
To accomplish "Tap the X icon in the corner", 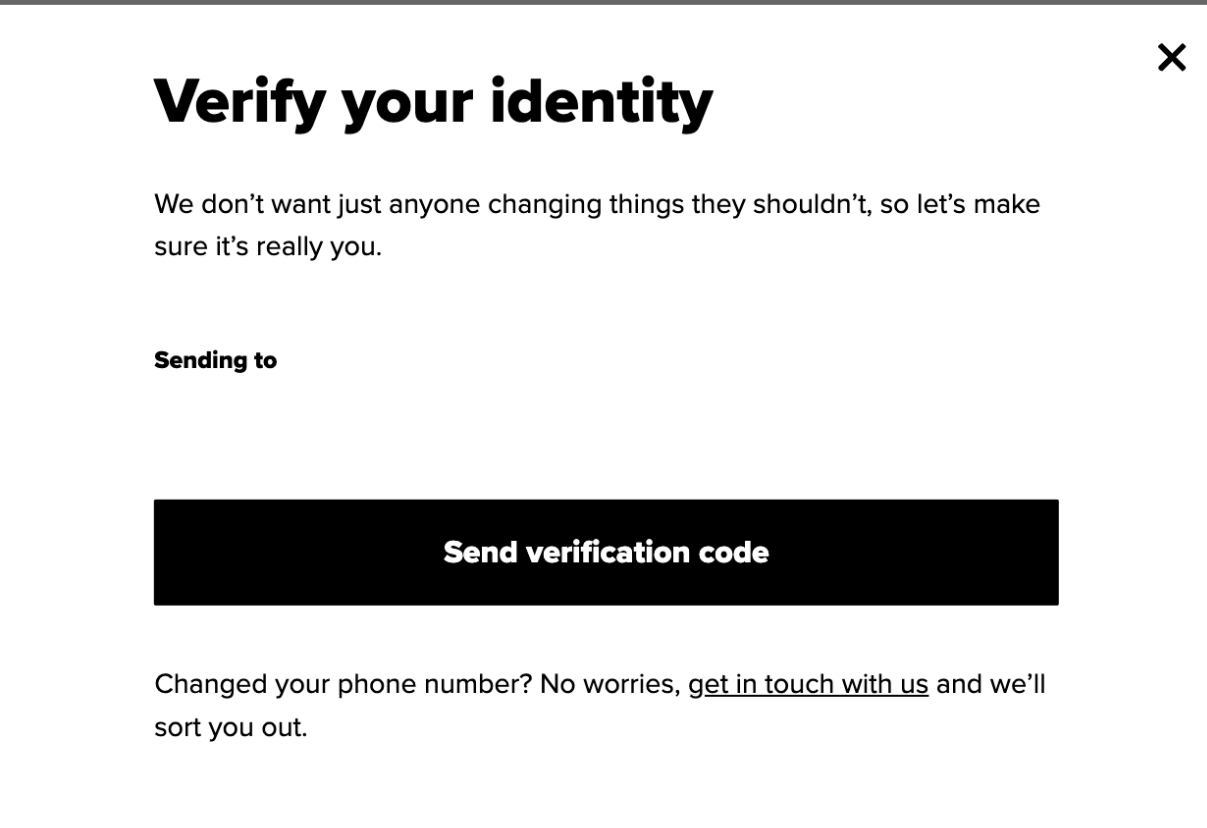I will tap(1171, 58).
